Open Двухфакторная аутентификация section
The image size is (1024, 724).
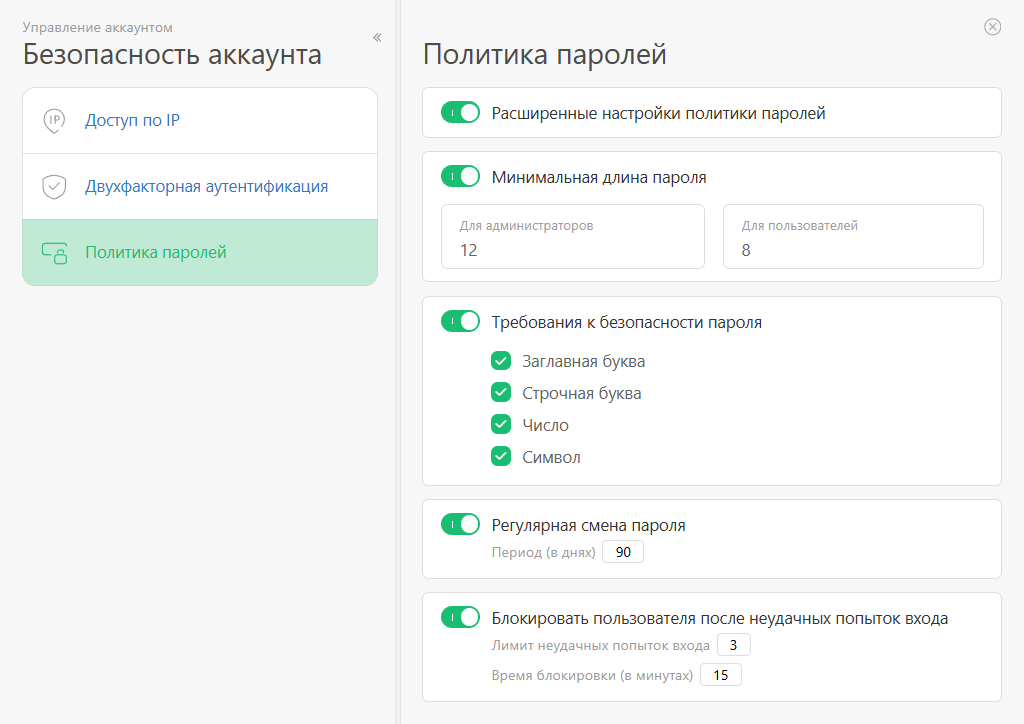[206, 187]
